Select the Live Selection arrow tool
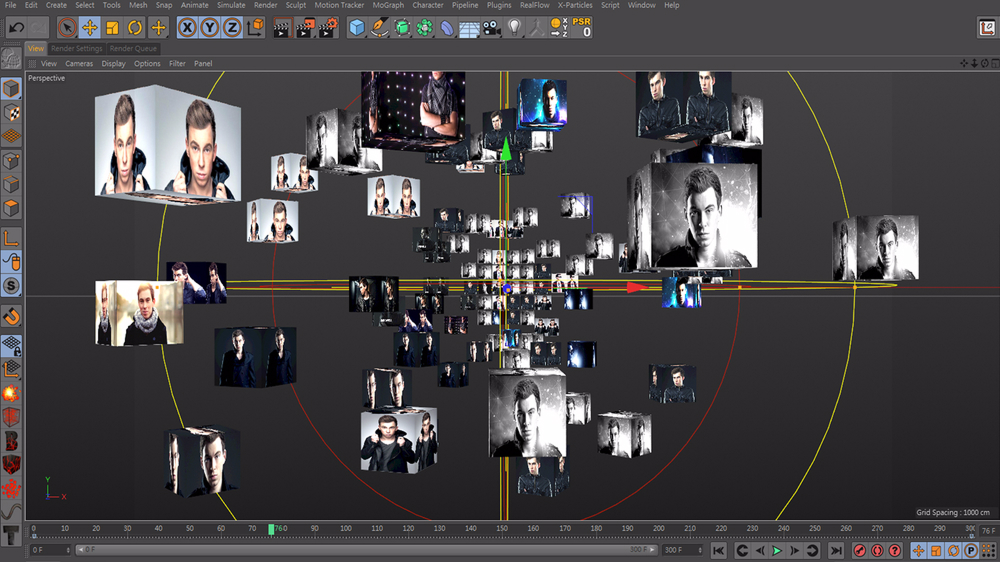This screenshot has height=562, width=1000. [67, 27]
